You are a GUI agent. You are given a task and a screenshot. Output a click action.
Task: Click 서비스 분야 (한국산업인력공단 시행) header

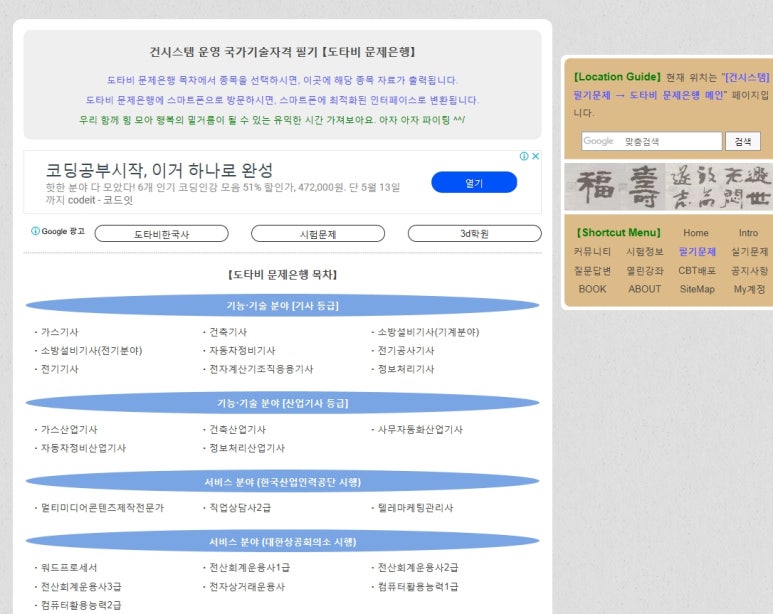tap(282, 482)
